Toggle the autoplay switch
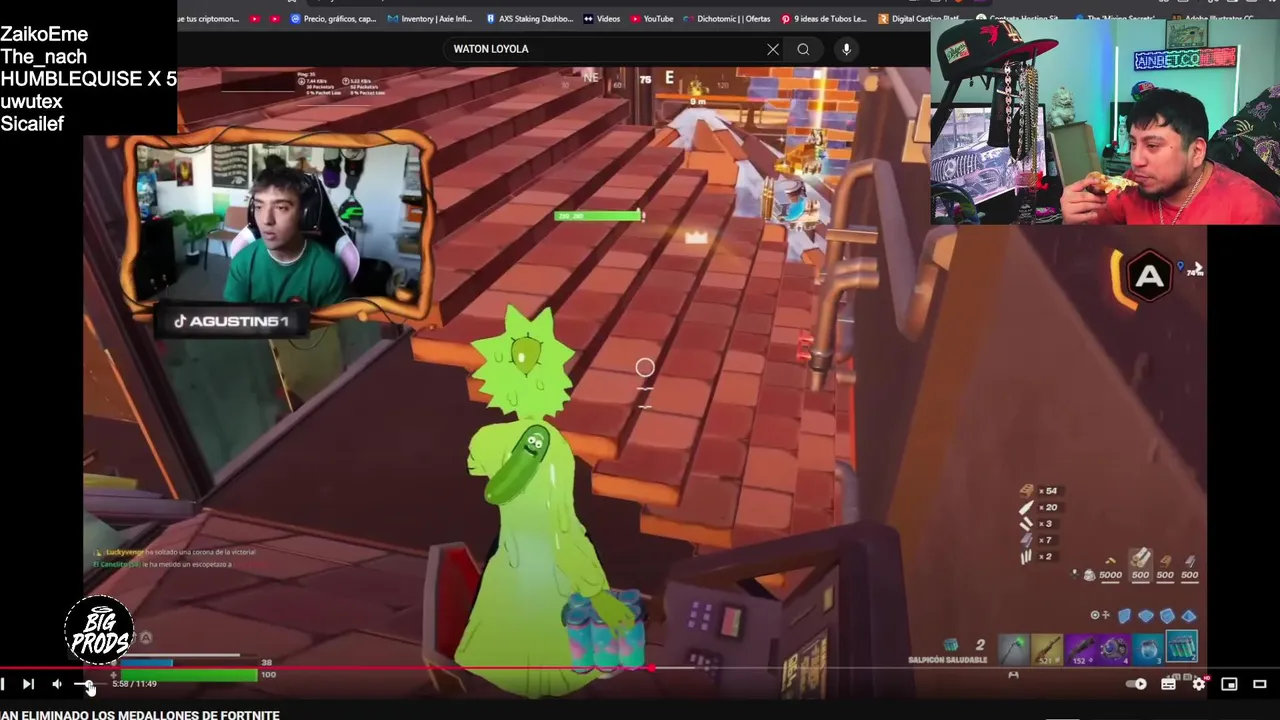Image resolution: width=1280 pixels, height=720 pixels. (x=1137, y=684)
